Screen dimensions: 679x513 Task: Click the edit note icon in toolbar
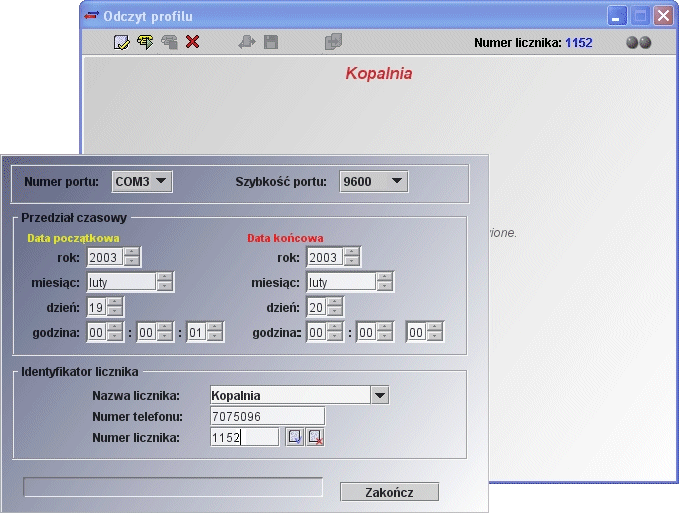tap(122, 42)
